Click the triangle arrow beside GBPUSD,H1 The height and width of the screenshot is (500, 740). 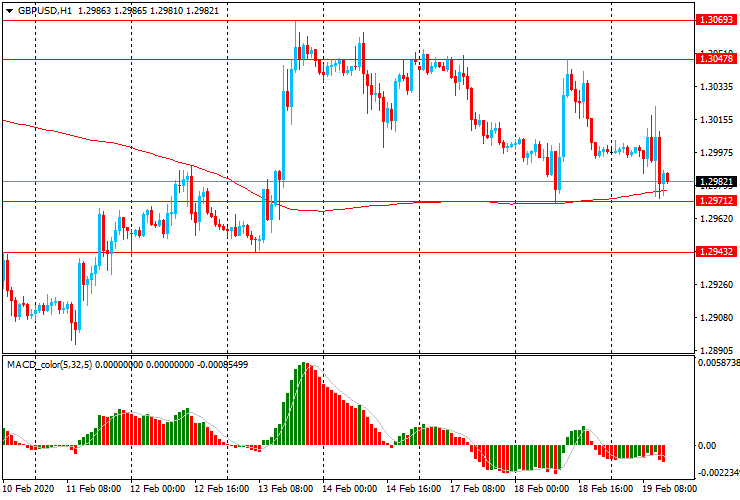(9, 9)
